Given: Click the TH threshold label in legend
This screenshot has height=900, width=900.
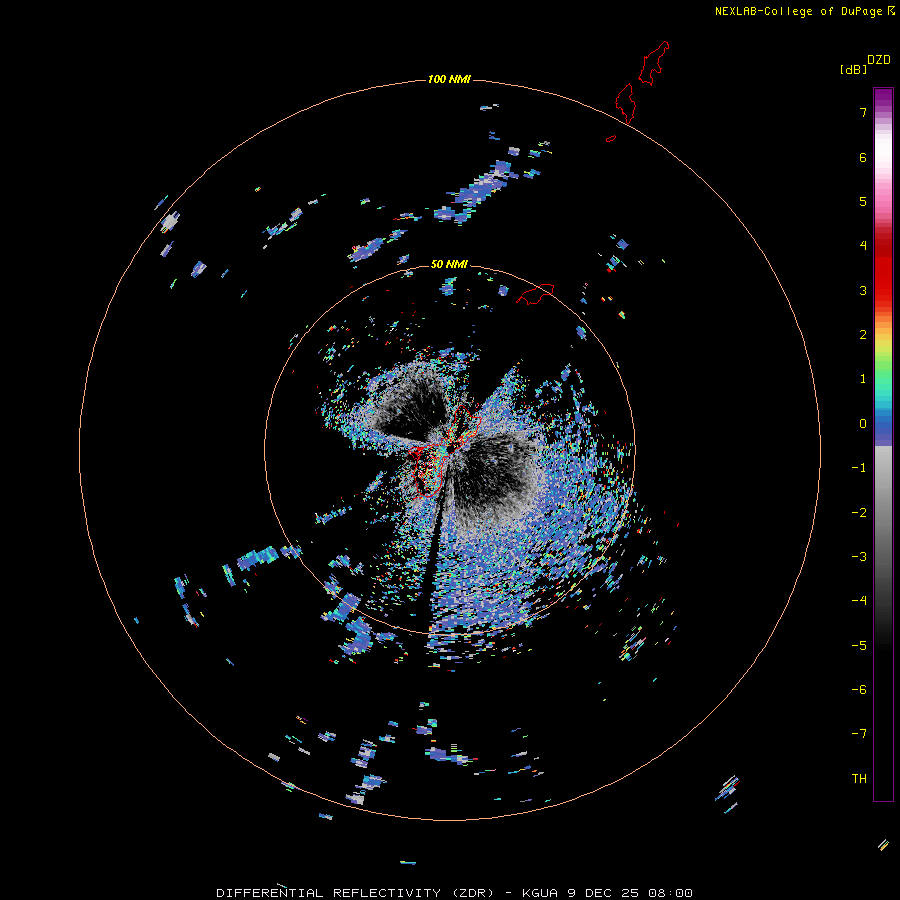Looking at the screenshot, I should 859,779.
